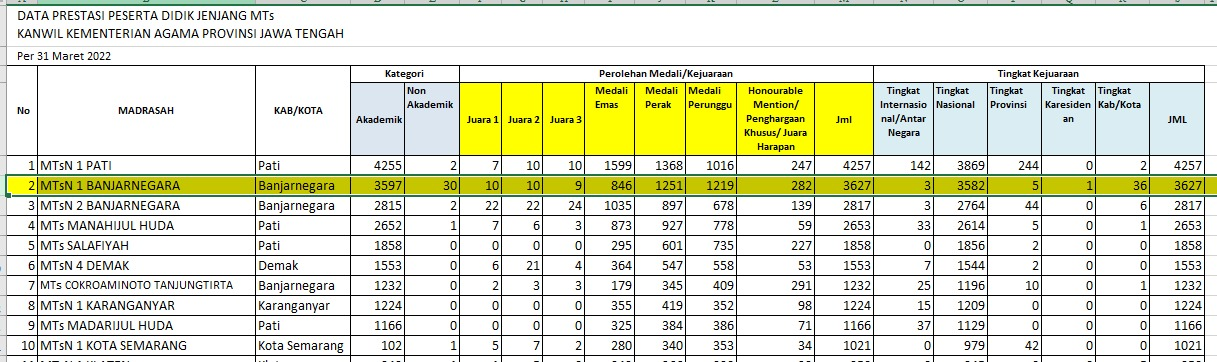1217x362 pixels.
Task: Select the Medali Perunggu header cell
Action: 710,120
